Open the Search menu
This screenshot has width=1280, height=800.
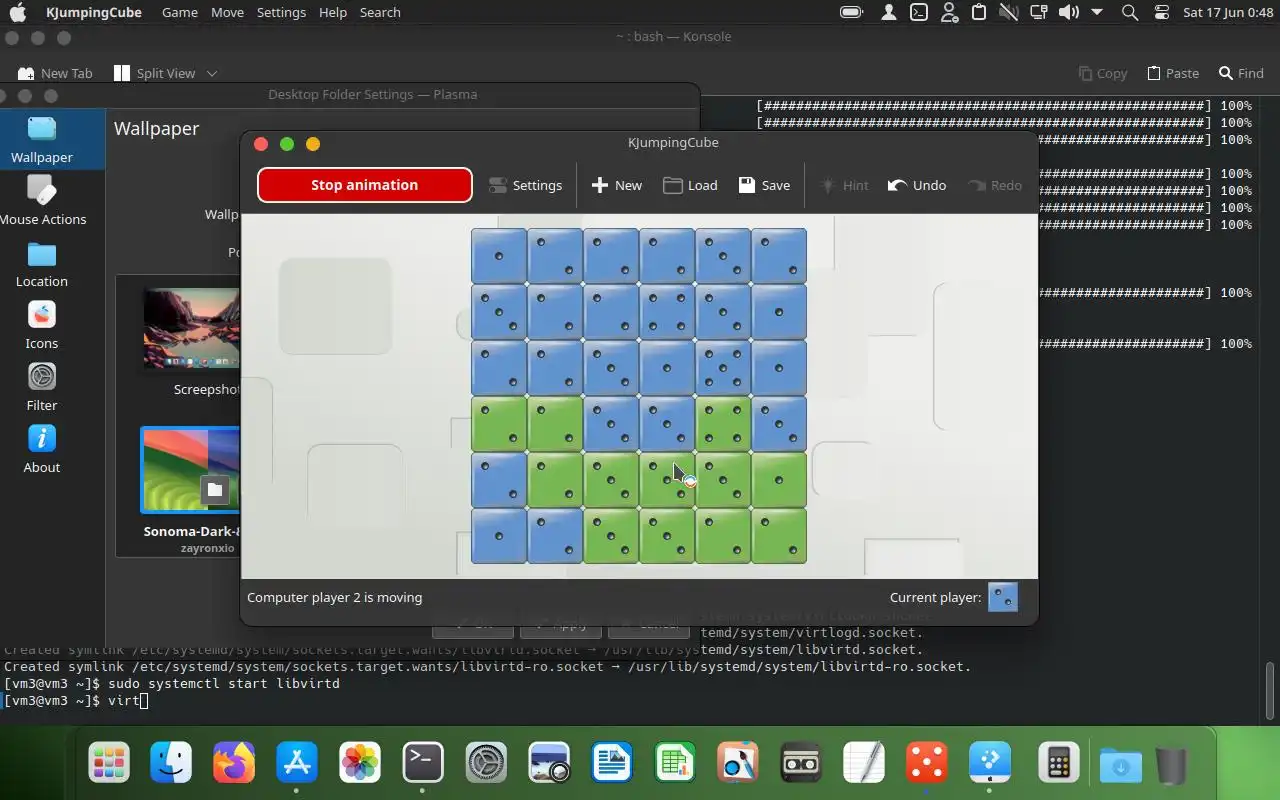coord(380,12)
